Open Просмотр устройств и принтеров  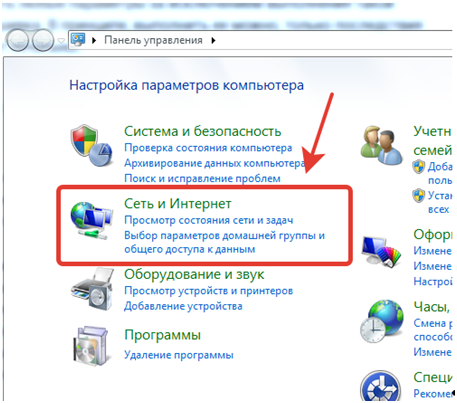(x=209, y=291)
